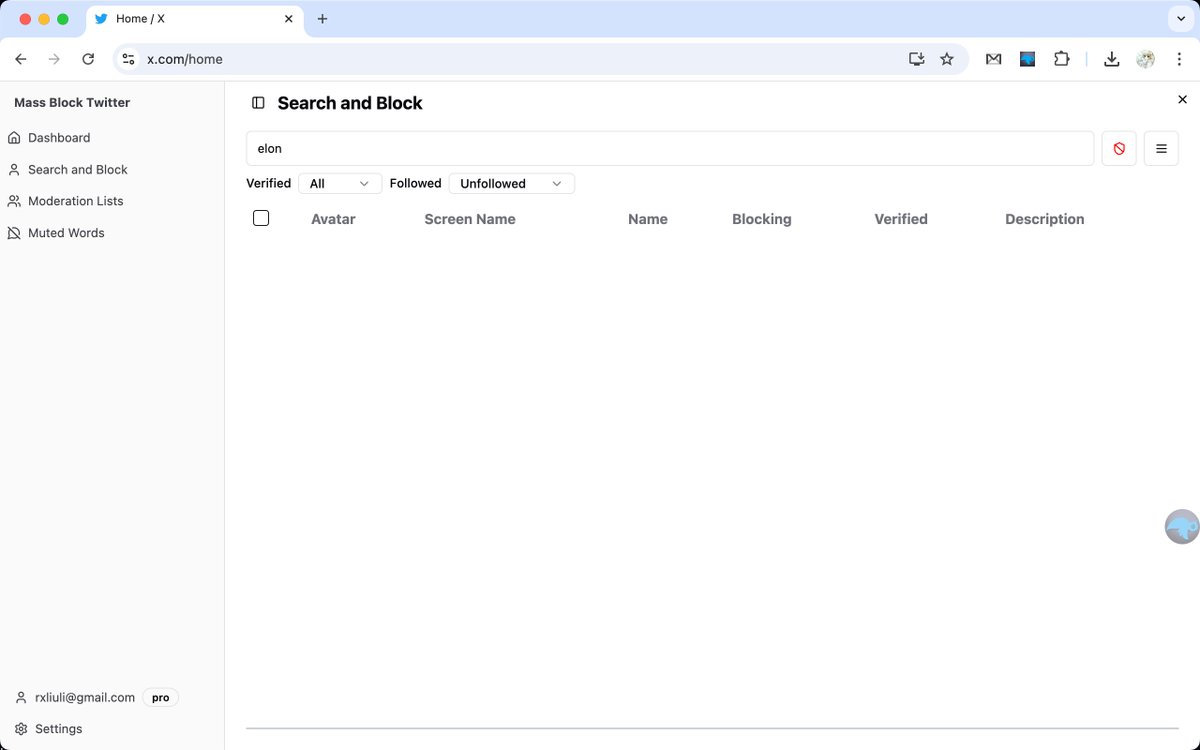The width and height of the screenshot is (1200, 750).
Task: Open the Verified filter dropdown
Action: [340, 184]
